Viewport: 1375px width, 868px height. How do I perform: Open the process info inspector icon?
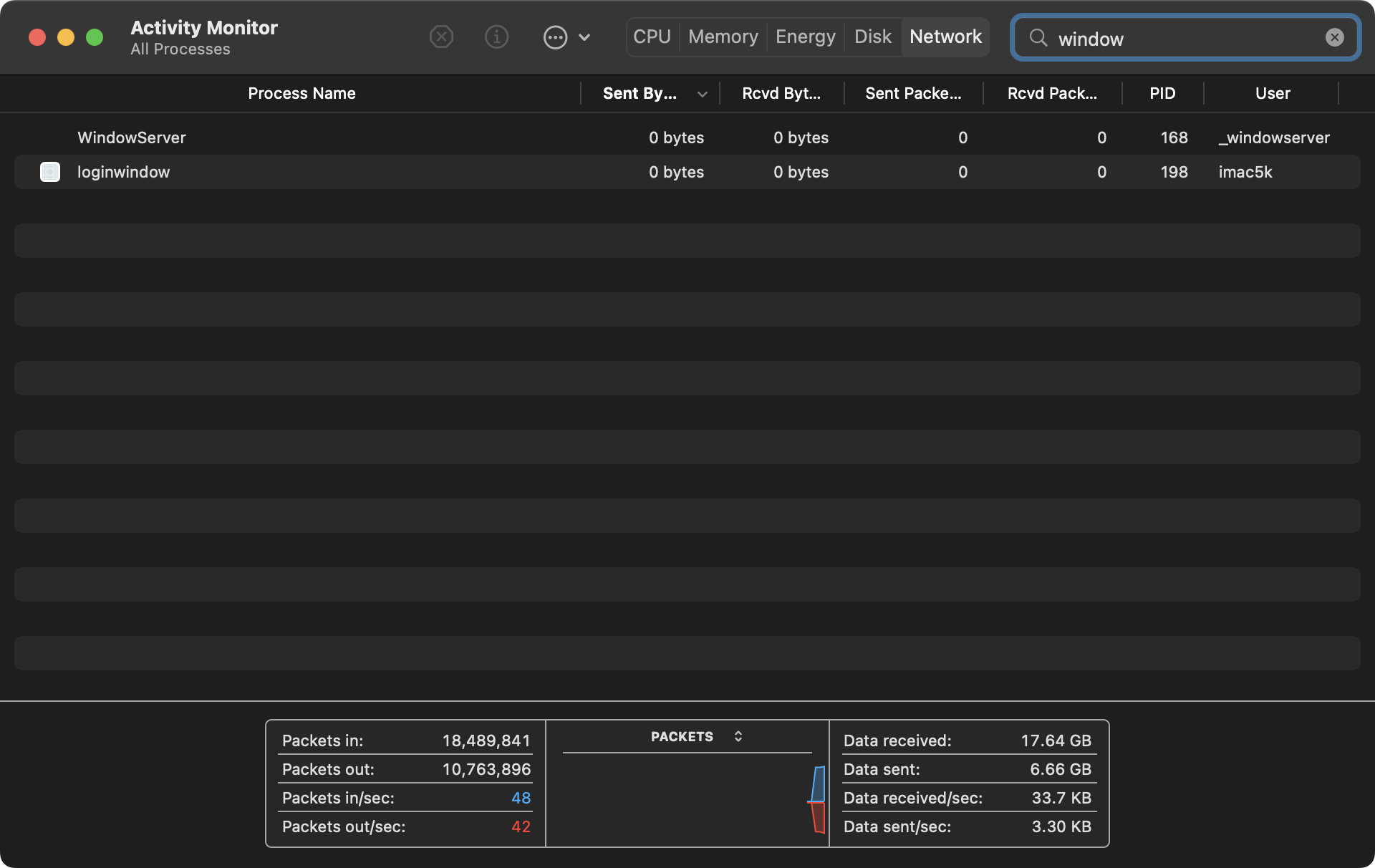click(496, 37)
